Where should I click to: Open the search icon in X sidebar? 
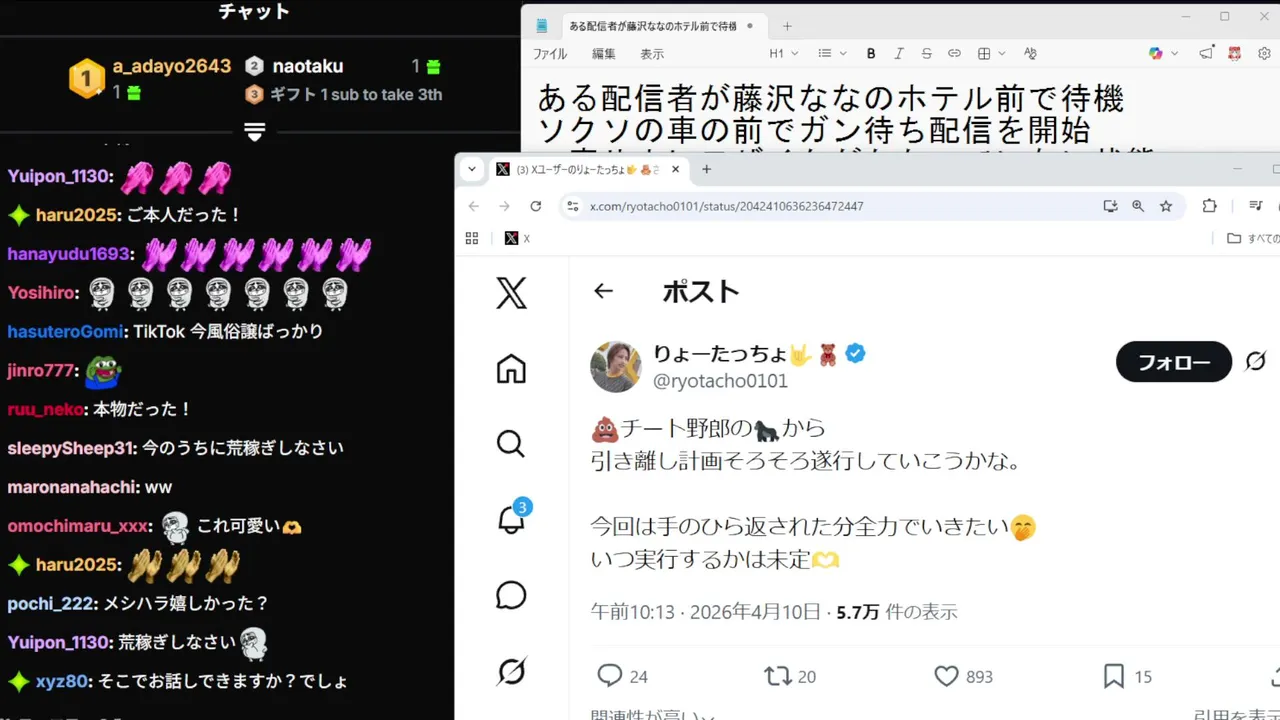click(x=511, y=443)
